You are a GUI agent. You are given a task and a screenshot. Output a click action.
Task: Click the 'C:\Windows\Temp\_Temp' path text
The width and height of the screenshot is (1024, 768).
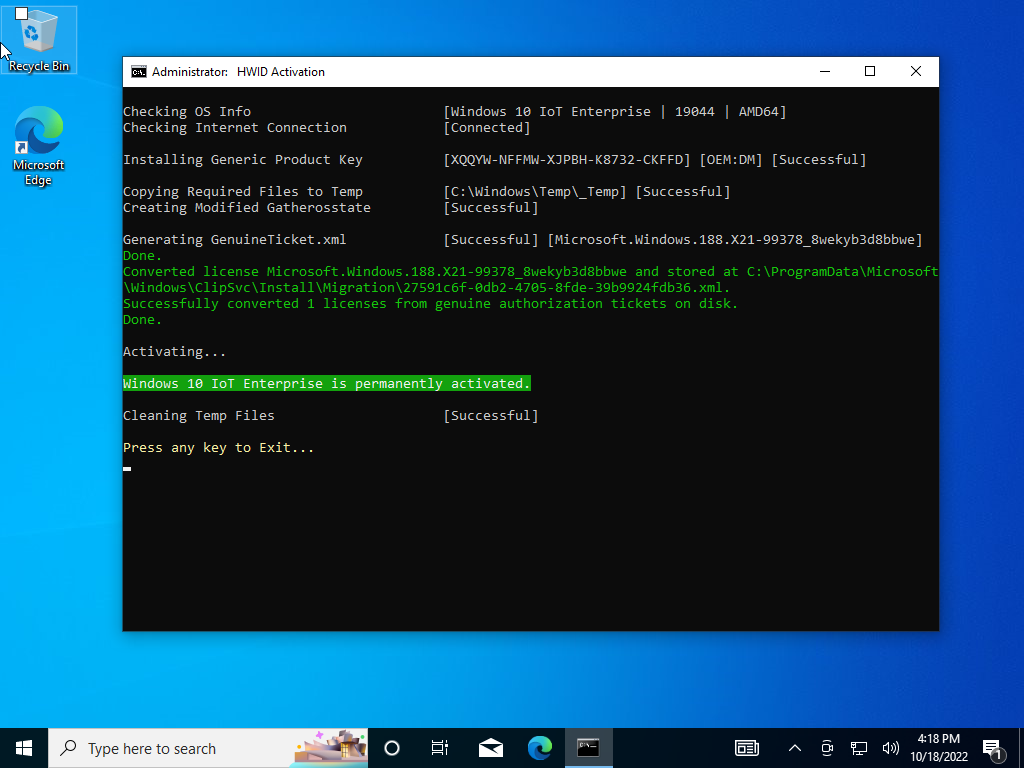point(535,191)
